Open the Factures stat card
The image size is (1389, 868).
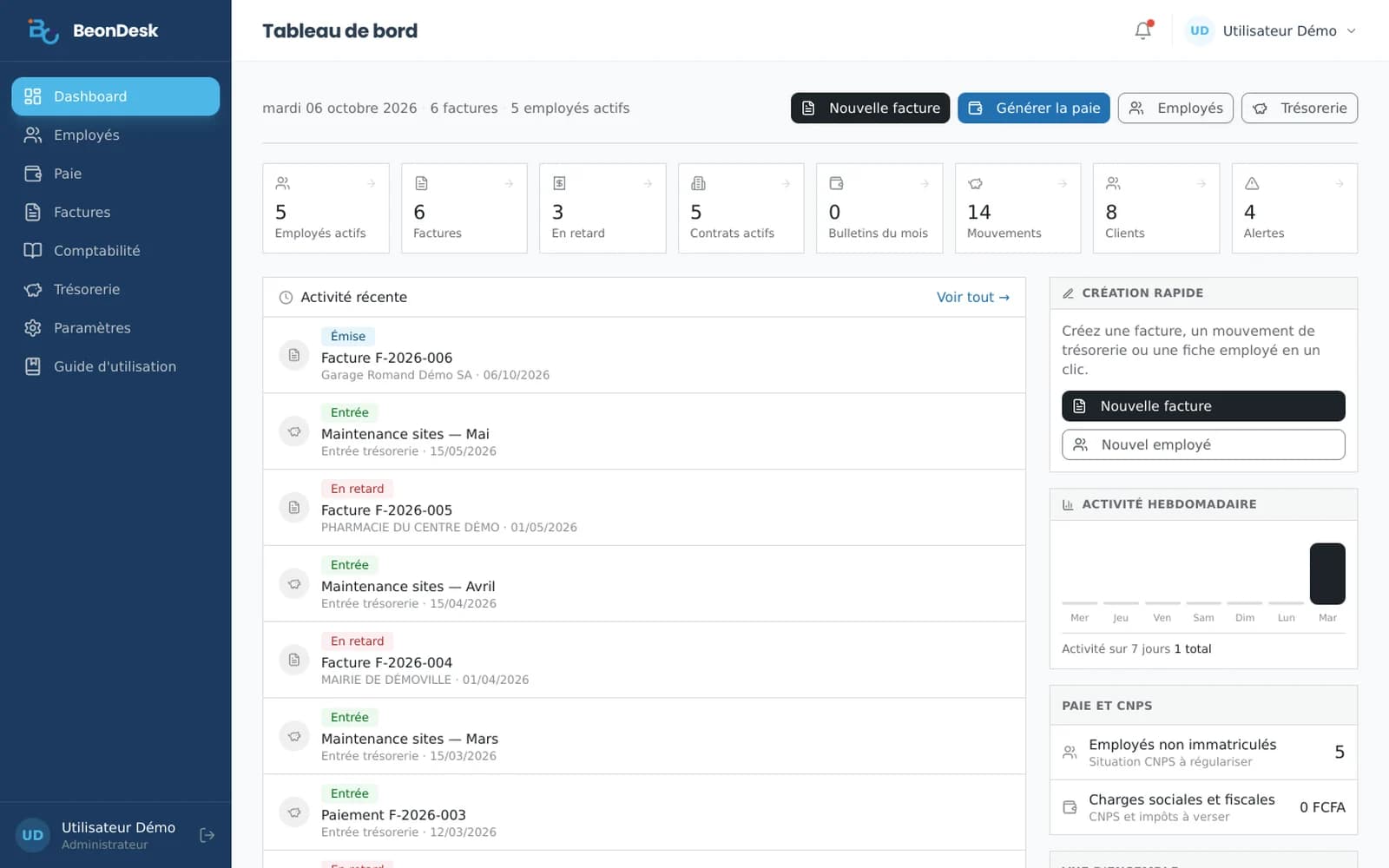click(x=464, y=208)
